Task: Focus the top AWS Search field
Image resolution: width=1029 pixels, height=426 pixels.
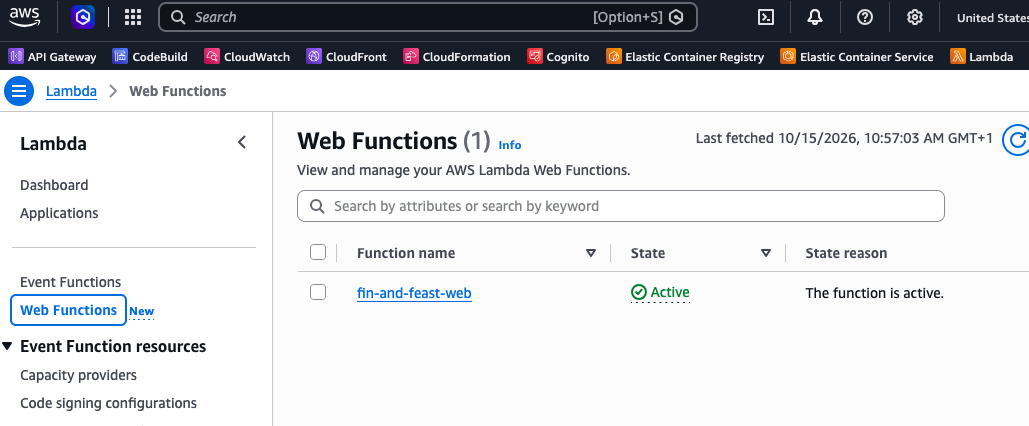Action: coord(428,17)
